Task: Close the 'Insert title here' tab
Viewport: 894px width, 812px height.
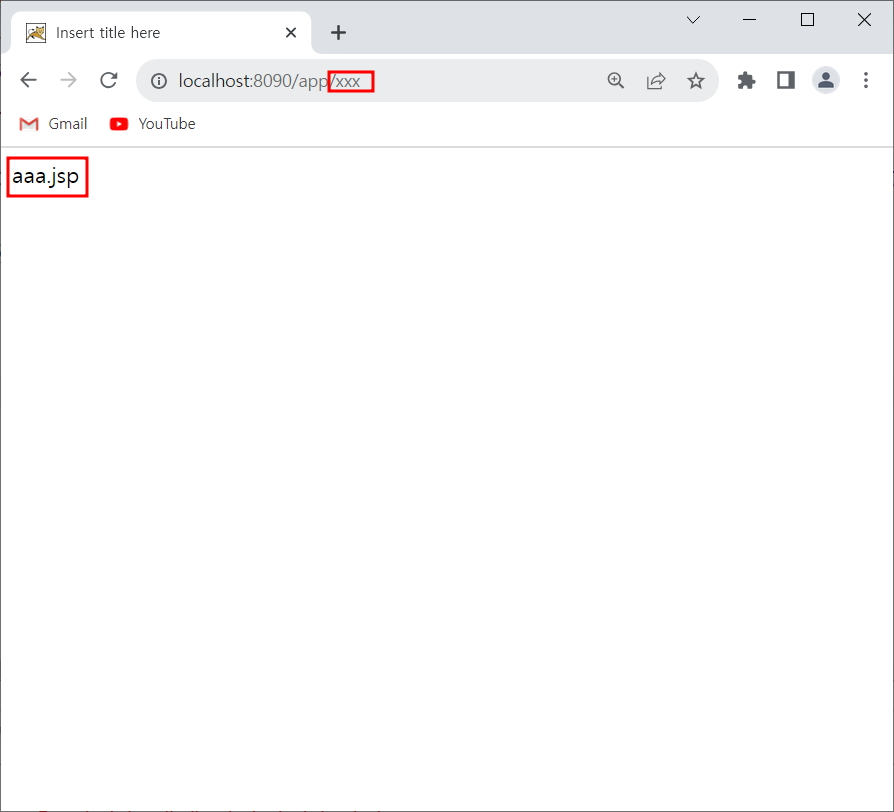Action: coord(291,33)
